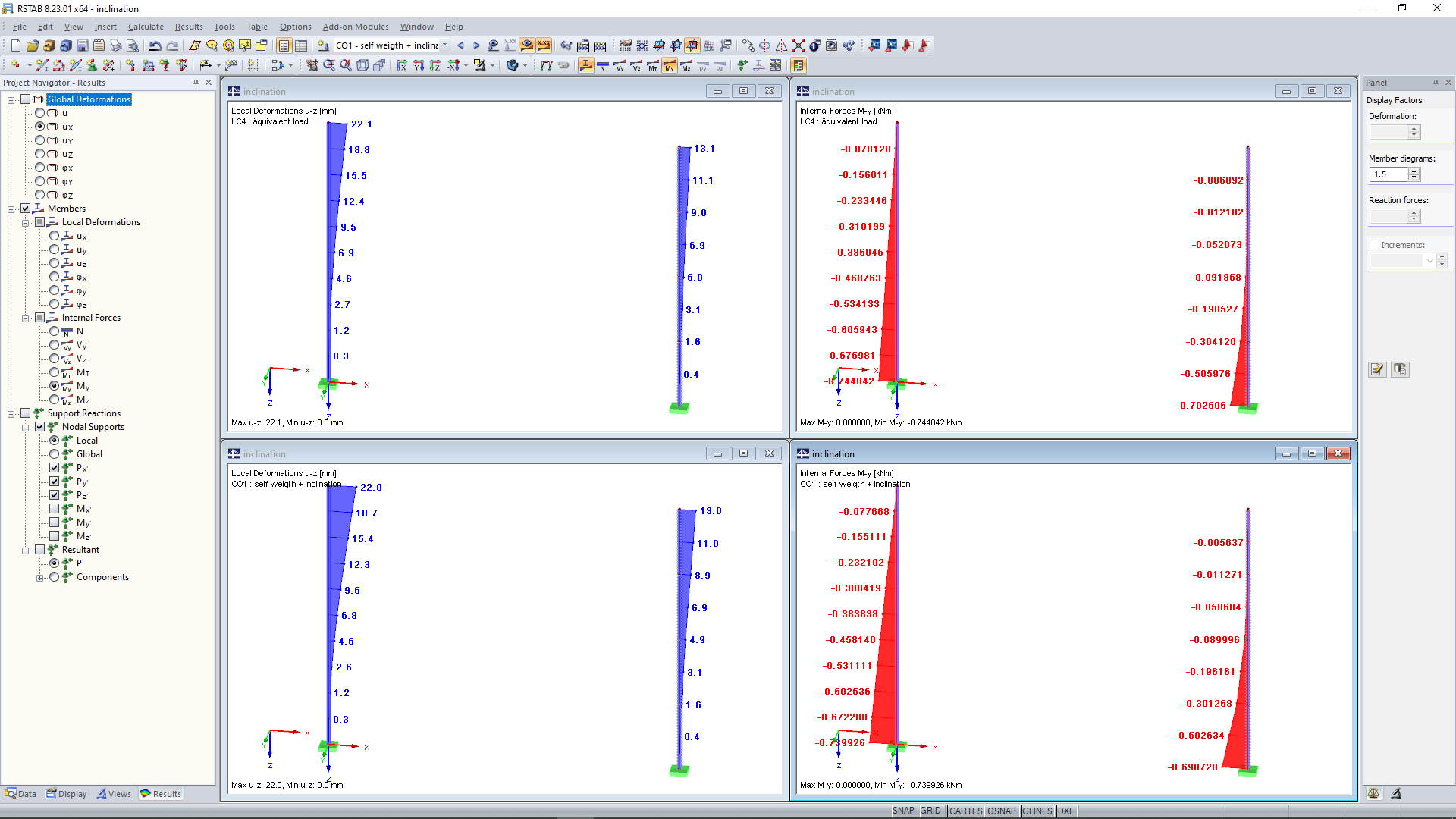Click the N axial force toolbar icon

pyautogui.click(x=602, y=66)
